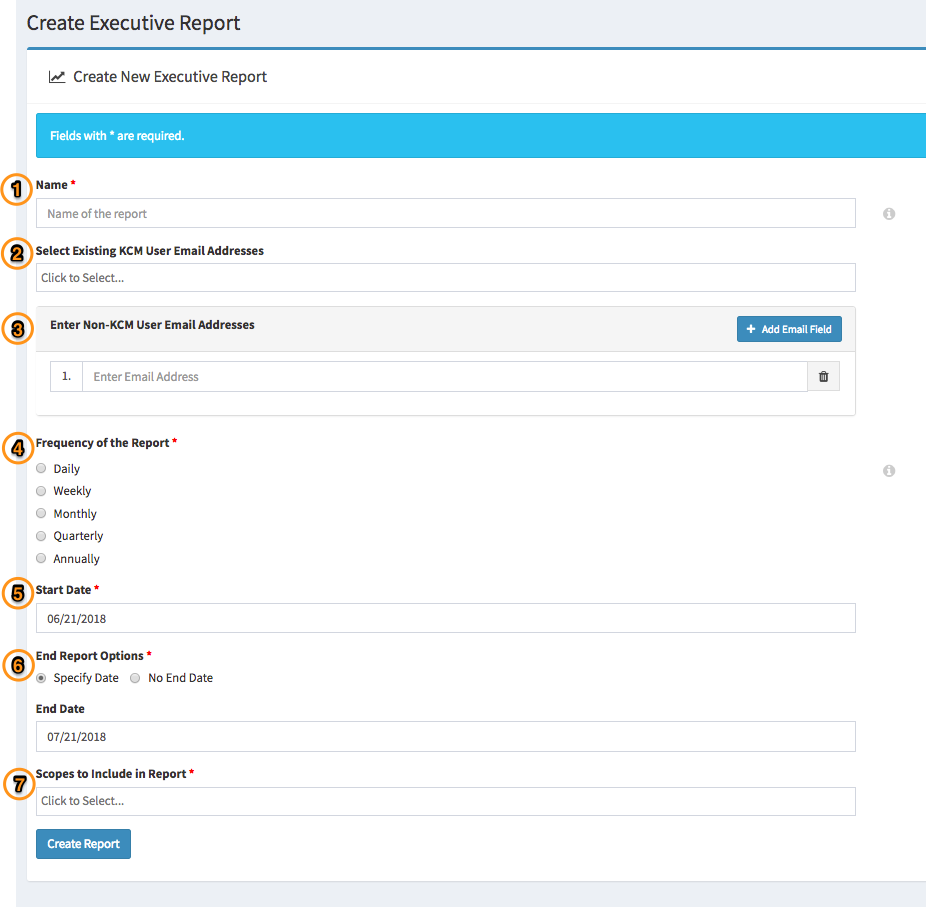Select the Daily report frequency

tap(40, 468)
